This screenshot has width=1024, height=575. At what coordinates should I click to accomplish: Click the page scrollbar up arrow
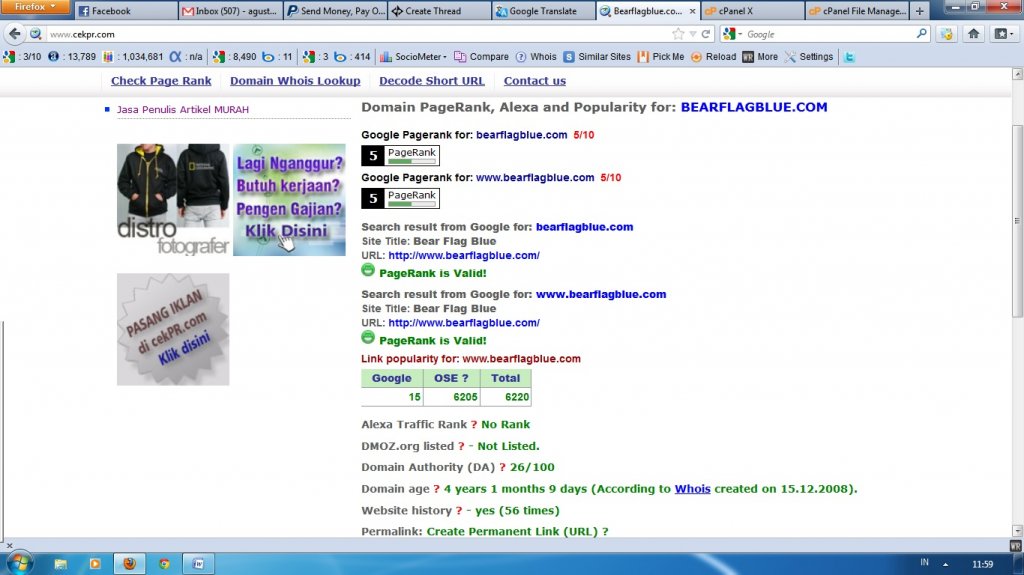point(1017,74)
